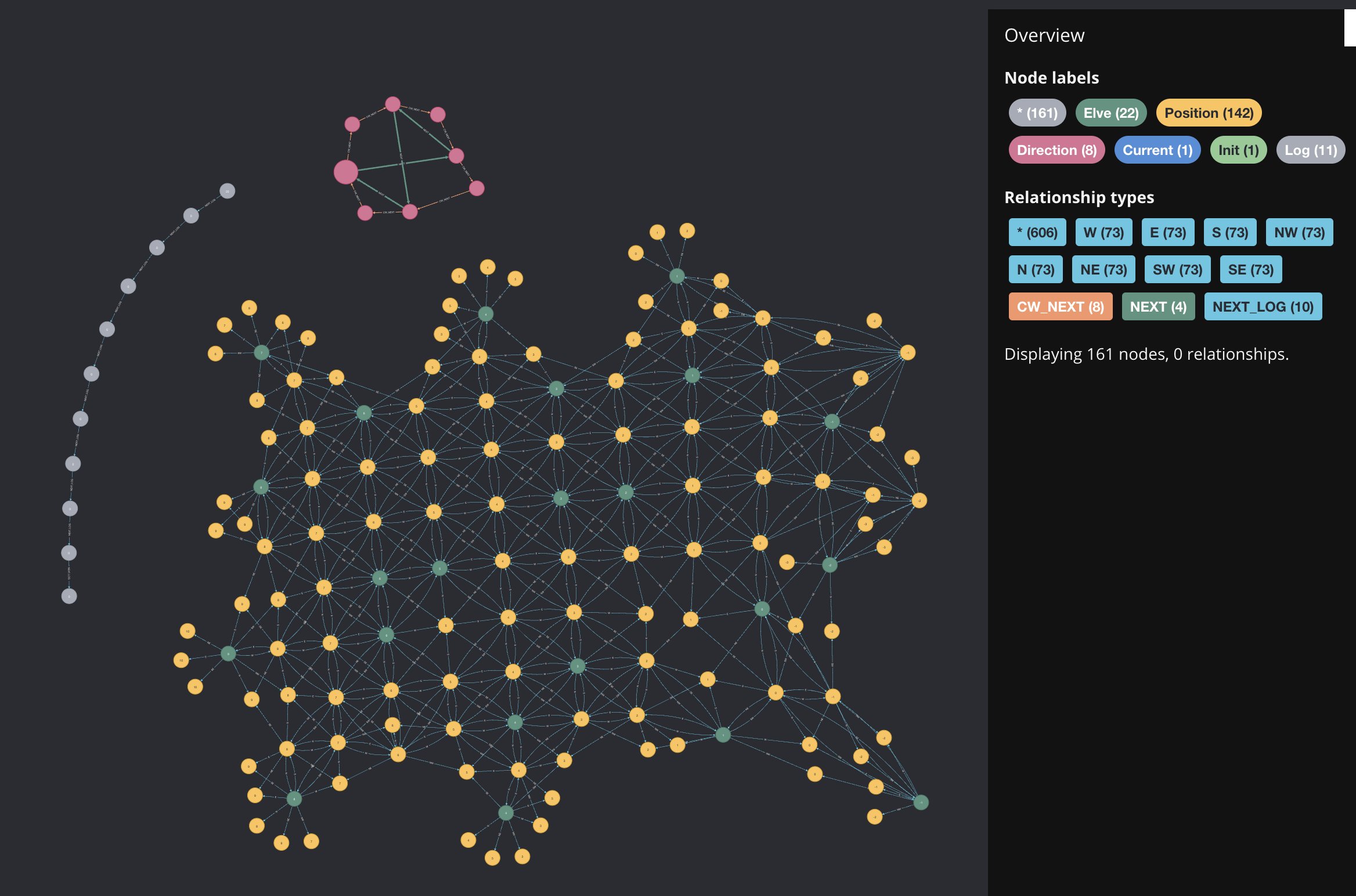Toggle the Init (1) node label filter
The height and width of the screenshot is (896, 1356).
[1238, 150]
